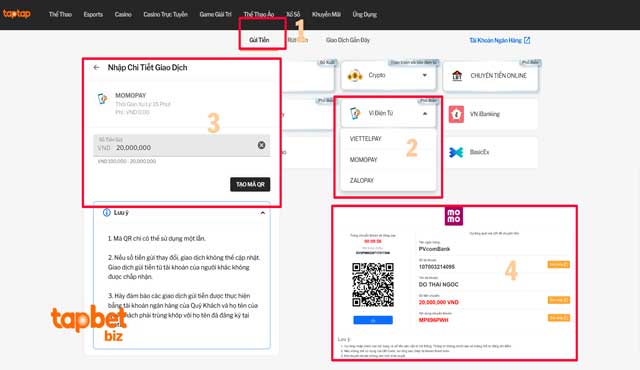Open the Tài Khoản Ngân Hàng link
Screen dimensions: 640x370
click(x=496, y=40)
